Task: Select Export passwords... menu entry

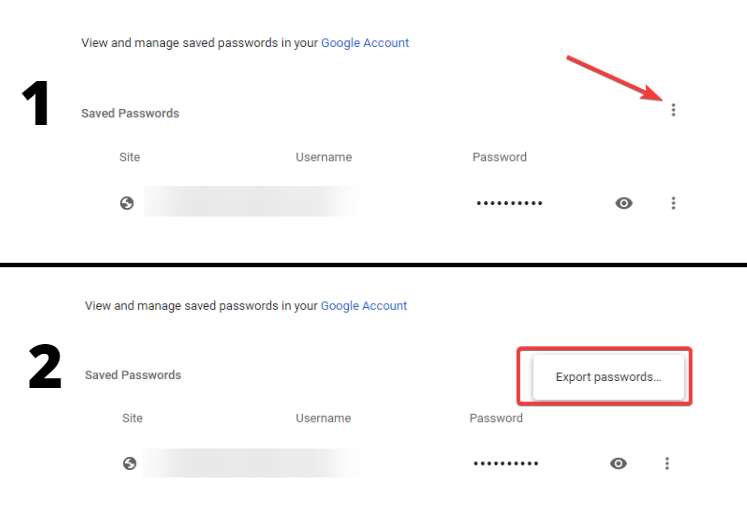Action: click(608, 377)
